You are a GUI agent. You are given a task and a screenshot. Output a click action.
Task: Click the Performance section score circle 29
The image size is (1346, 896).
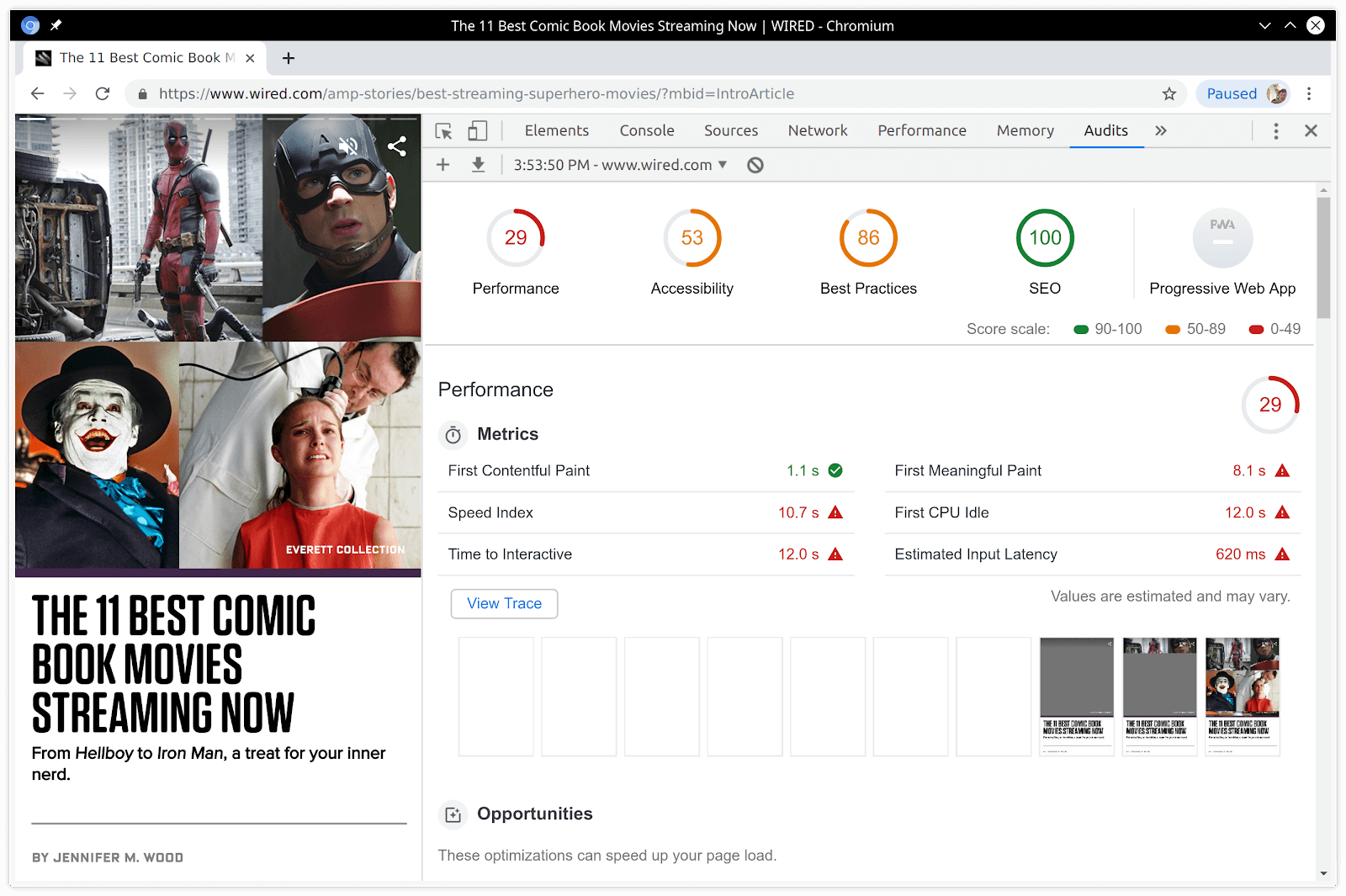1270,405
